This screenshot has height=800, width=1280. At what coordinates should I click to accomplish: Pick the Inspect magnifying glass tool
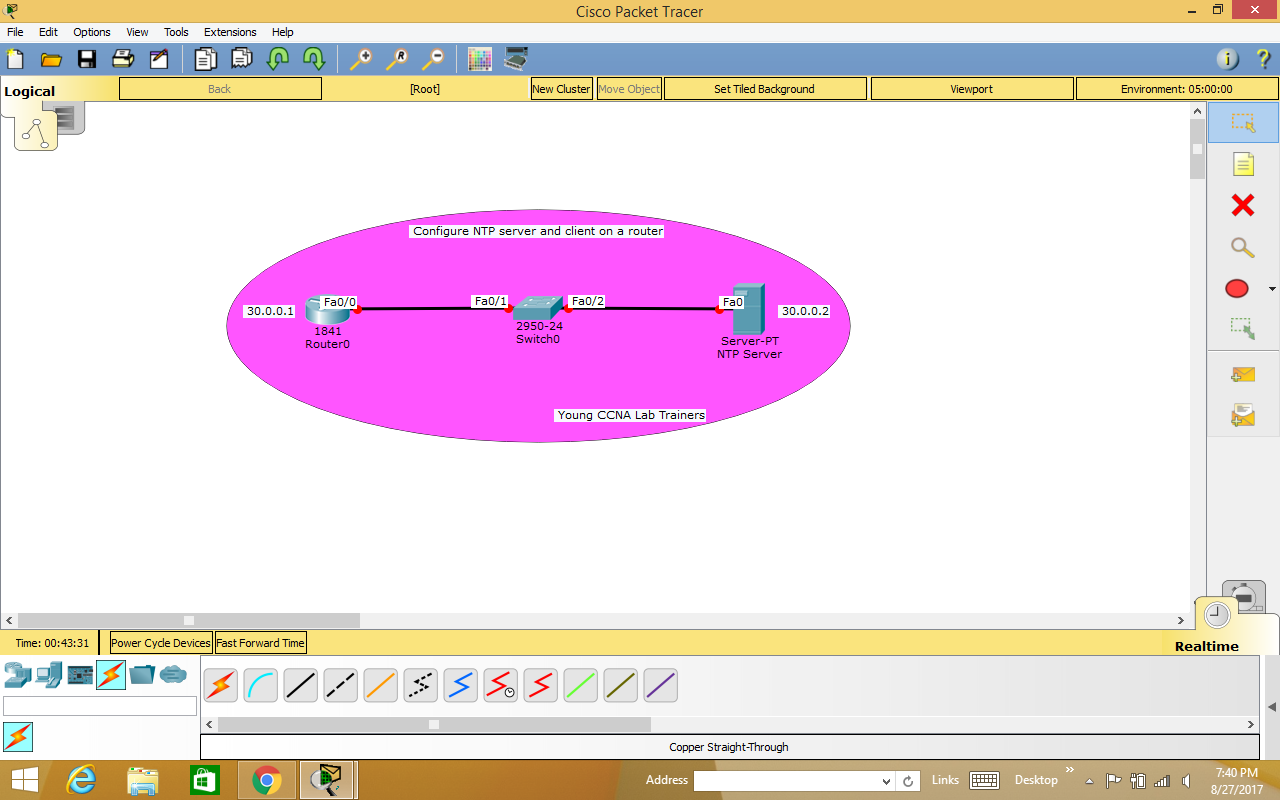click(x=1243, y=247)
